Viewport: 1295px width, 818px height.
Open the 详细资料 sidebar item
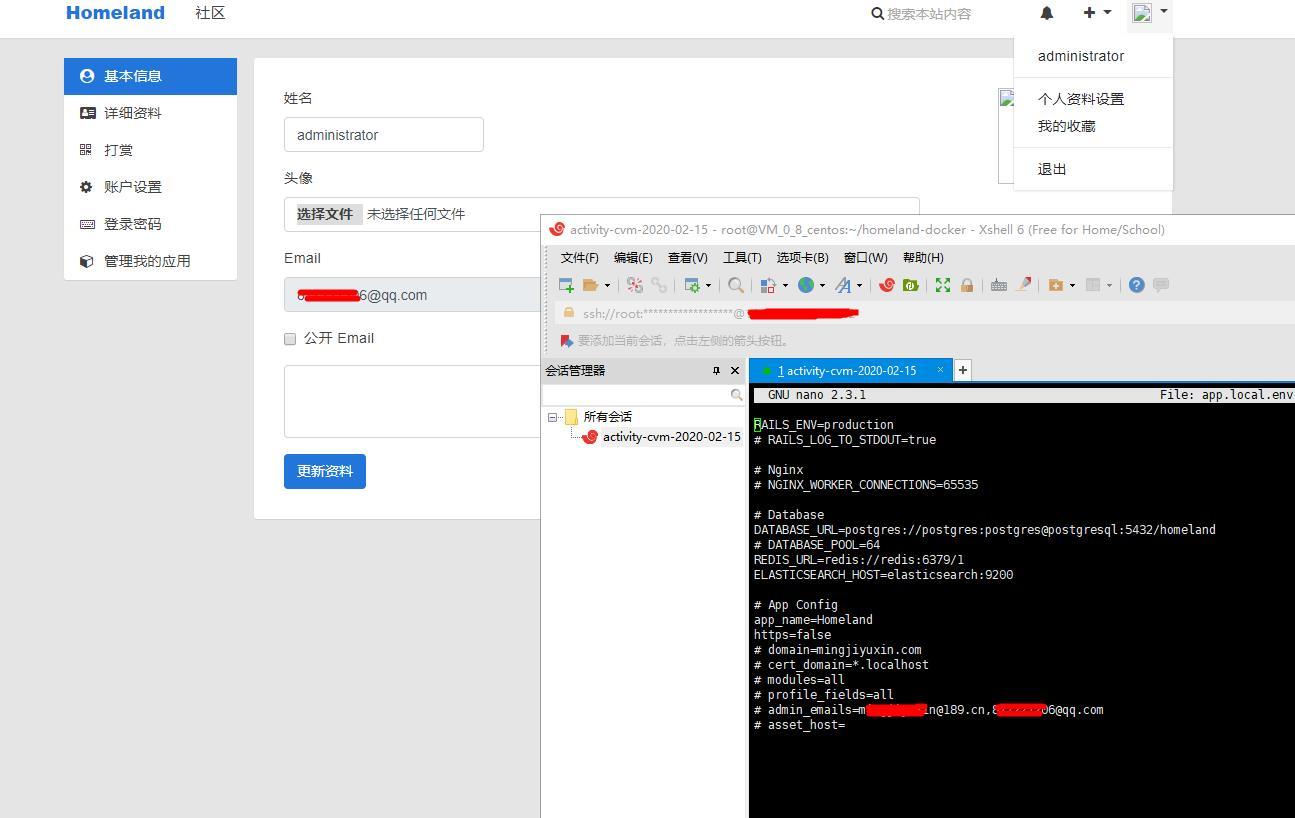click(150, 113)
